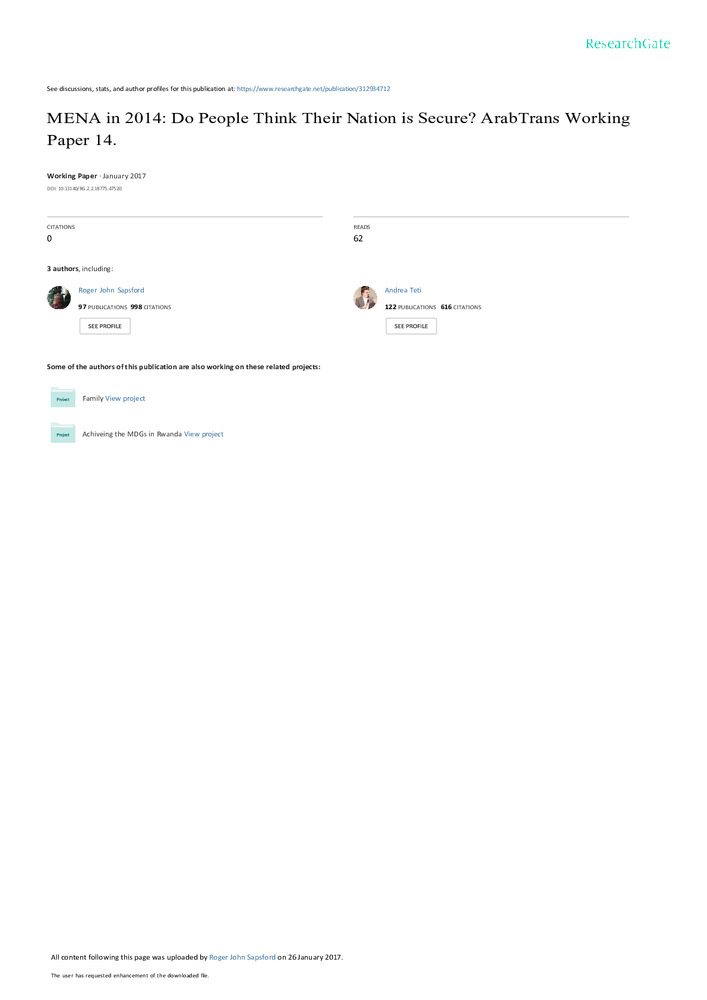Click SEE PROFILE button under Roger John Sapsford
This screenshot has width=707, height=1000.
[105, 326]
